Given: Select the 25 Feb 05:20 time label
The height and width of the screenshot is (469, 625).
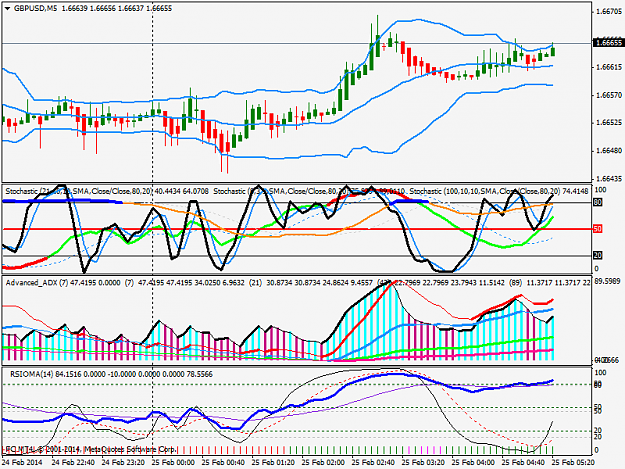Looking at the screenshot, I should click(x=573, y=463).
